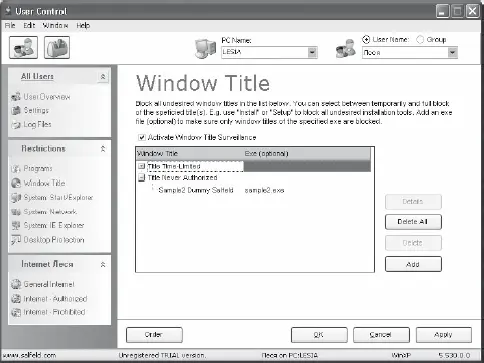Open the Edit menu
This screenshot has width=484, height=363.
[x=29, y=25]
